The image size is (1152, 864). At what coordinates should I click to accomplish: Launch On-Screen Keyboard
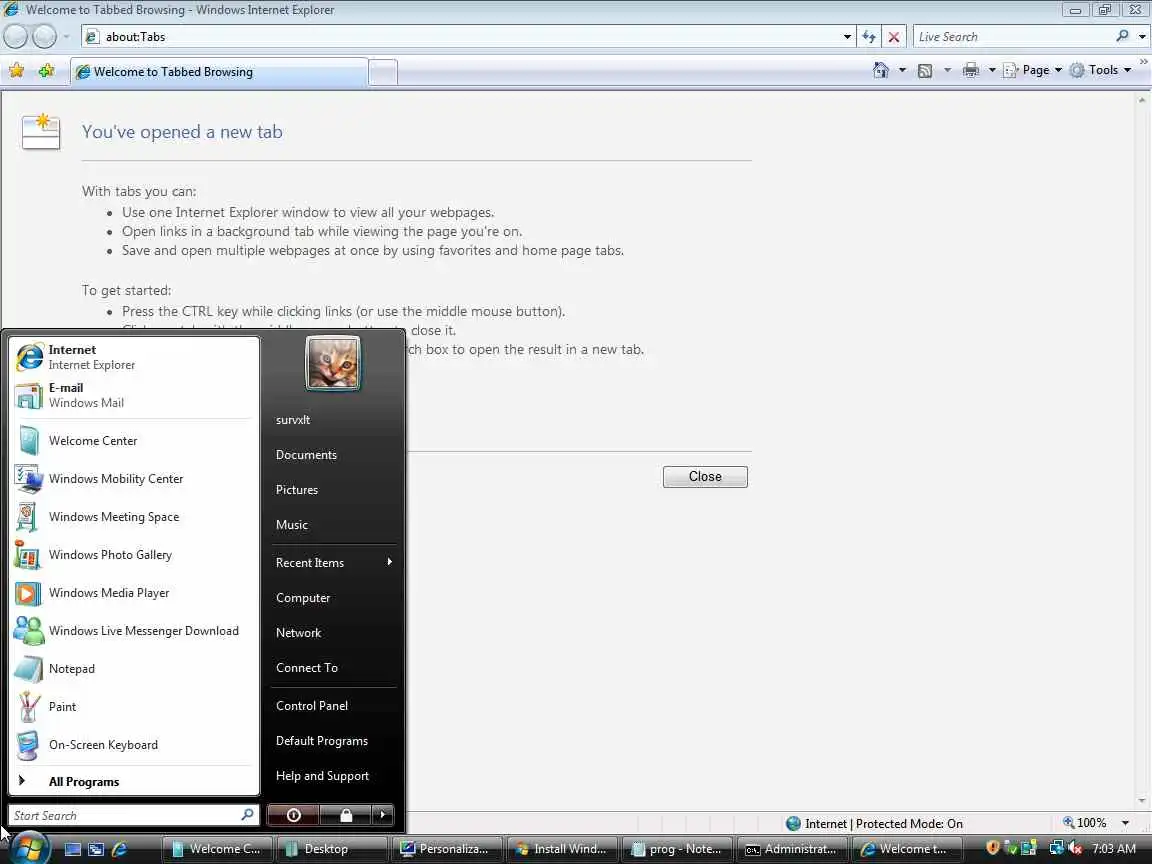pyautogui.click(x=134, y=745)
